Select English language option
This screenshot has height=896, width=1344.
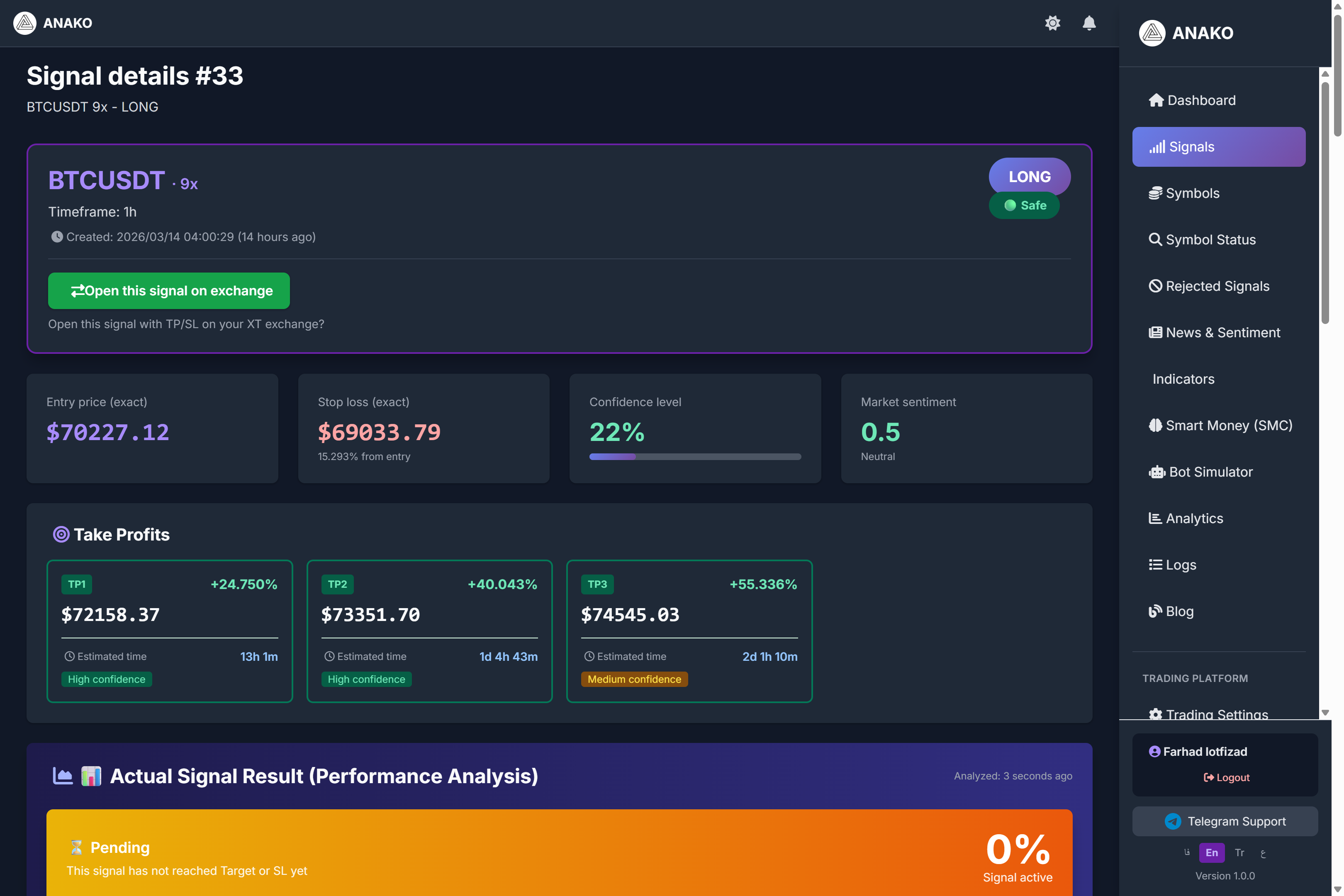click(1211, 852)
